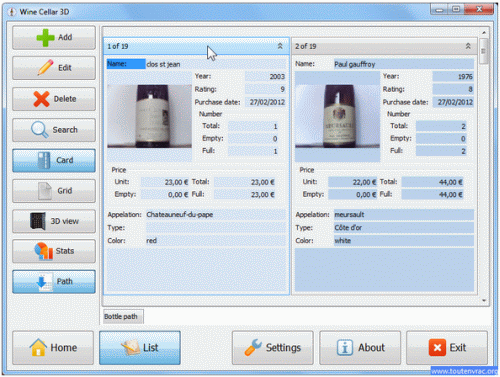This screenshot has width=500, height=377.
Task: Click the red X Delete icon
Action: [41, 99]
